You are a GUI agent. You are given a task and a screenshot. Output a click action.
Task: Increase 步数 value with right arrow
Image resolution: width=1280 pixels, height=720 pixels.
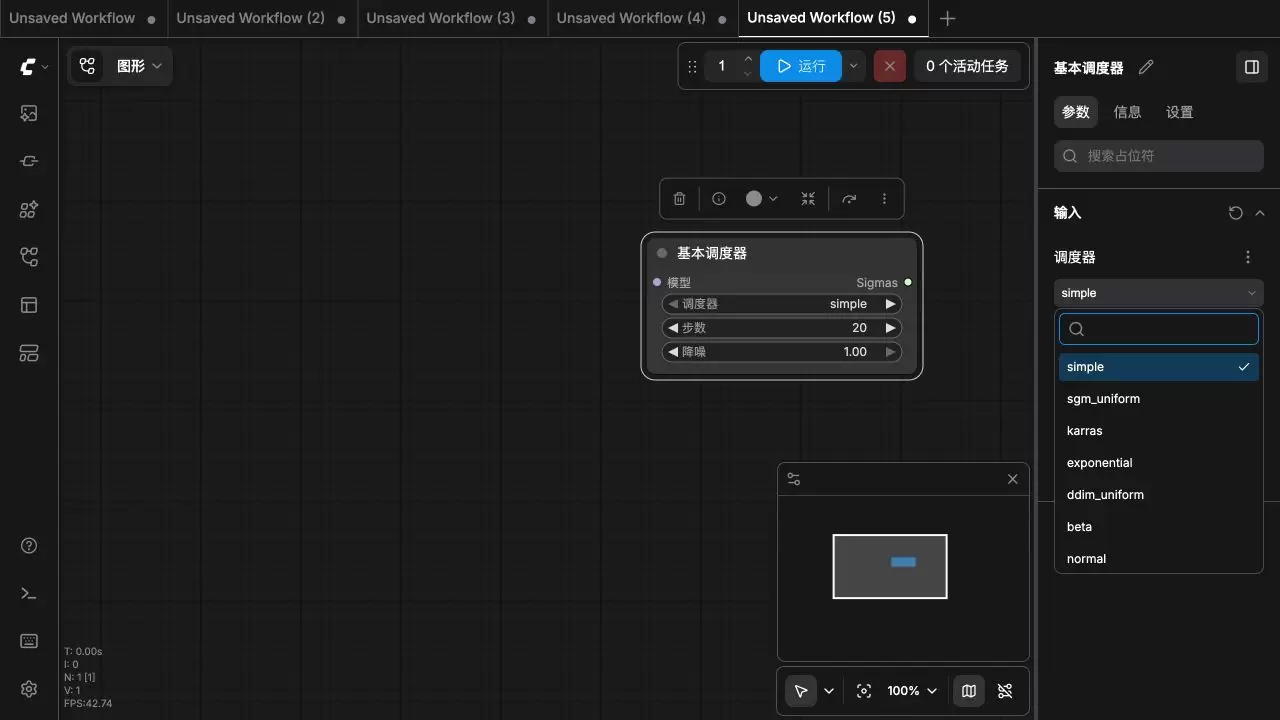tap(890, 328)
